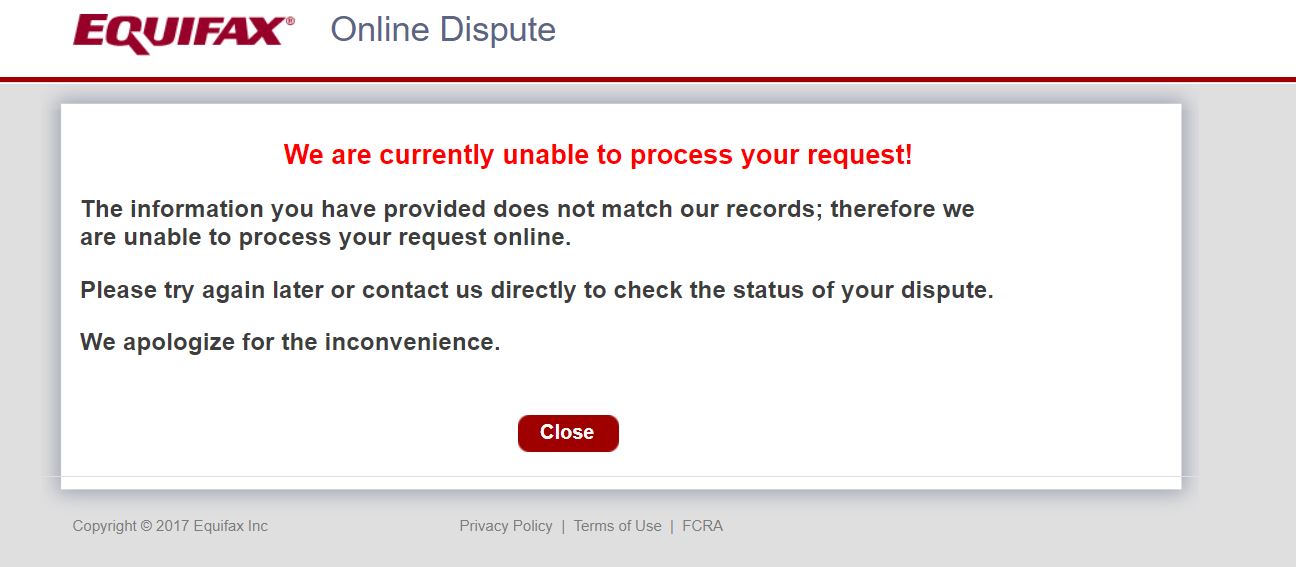The width and height of the screenshot is (1296, 567).
Task: Click the Please try again later sentence
Action: pyautogui.click(x=536, y=291)
